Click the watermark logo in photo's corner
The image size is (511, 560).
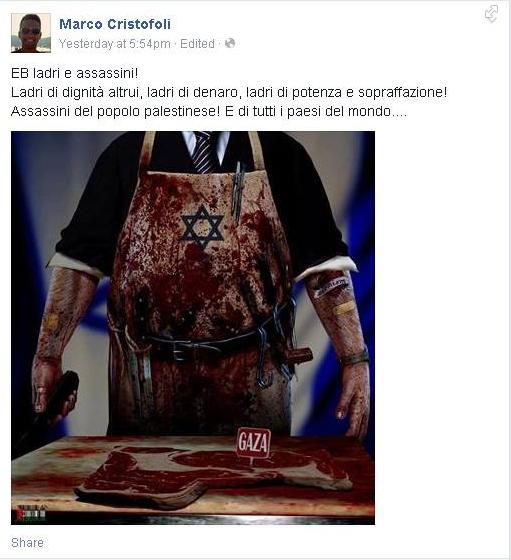(x=31, y=514)
